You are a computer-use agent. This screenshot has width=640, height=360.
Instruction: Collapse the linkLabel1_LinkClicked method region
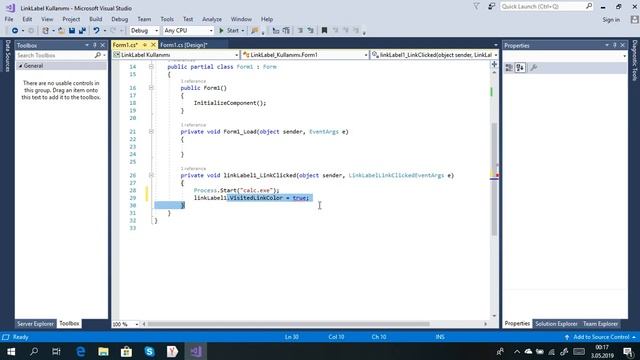[x=151, y=175]
